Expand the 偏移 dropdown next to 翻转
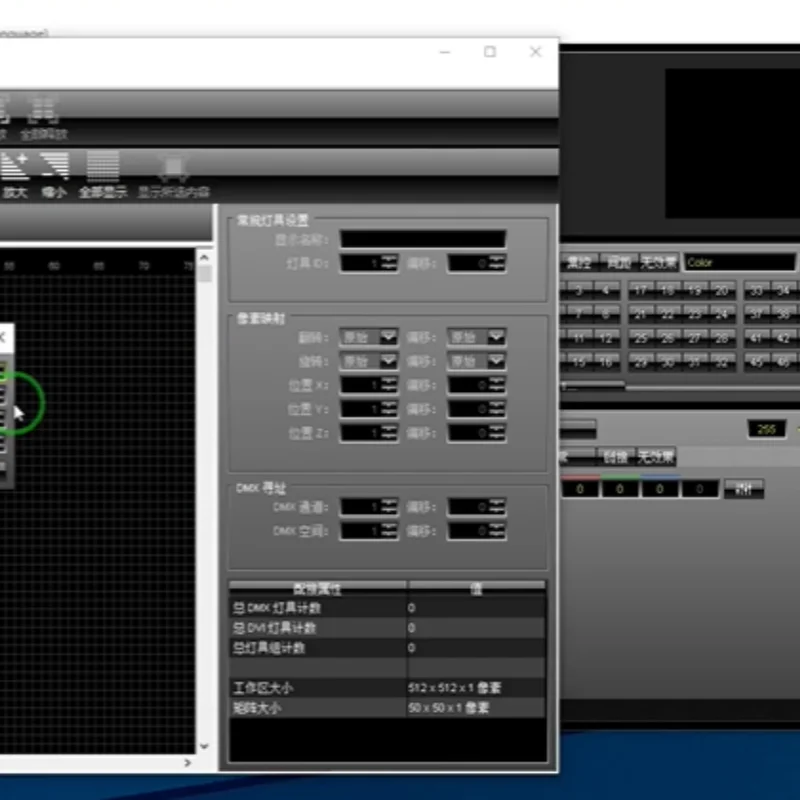This screenshot has width=800, height=800. 477,337
